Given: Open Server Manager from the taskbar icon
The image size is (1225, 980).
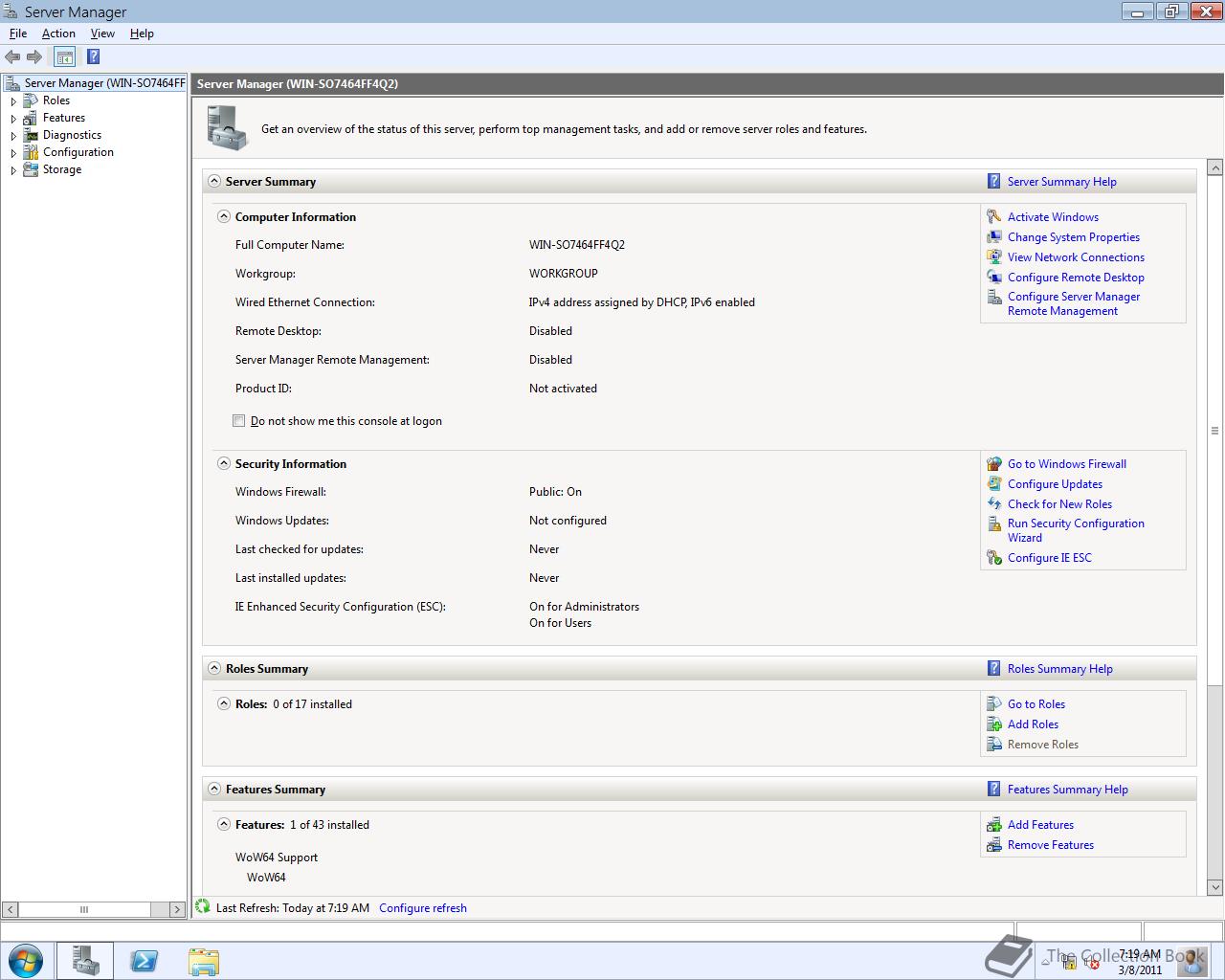Looking at the screenshot, I should click(85, 960).
